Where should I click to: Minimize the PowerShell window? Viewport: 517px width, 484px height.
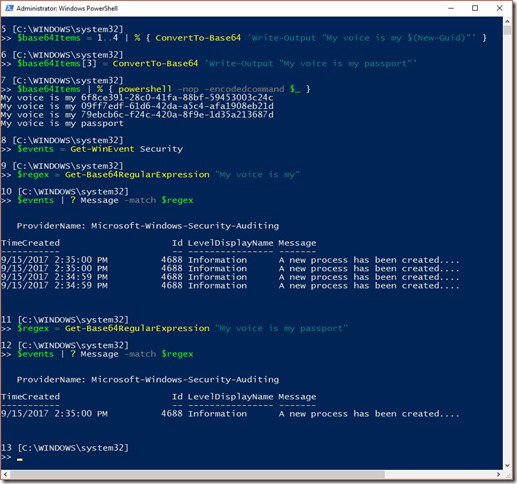pyautogui.click(x=451, y=8)
